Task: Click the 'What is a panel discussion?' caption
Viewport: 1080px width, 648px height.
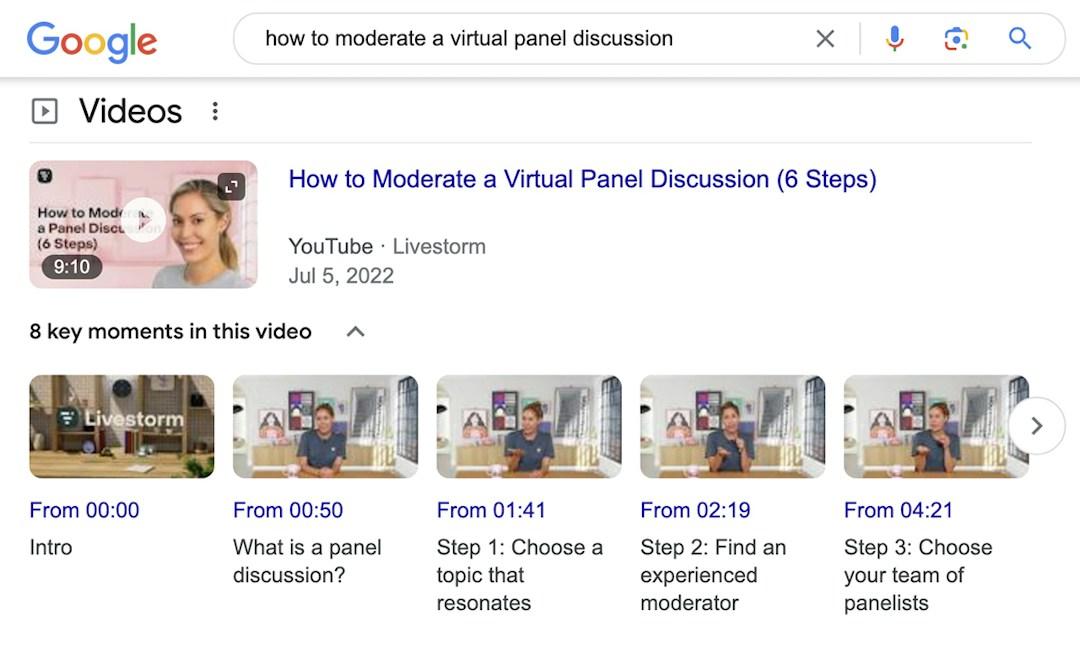Action: tap(307, 561)
